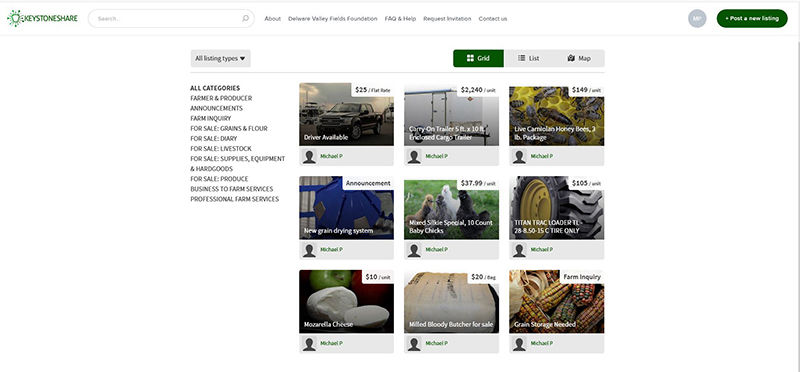Viewport: 800px width, 372px height.
Task: Open the Contact us page
Action: (493, 19)
